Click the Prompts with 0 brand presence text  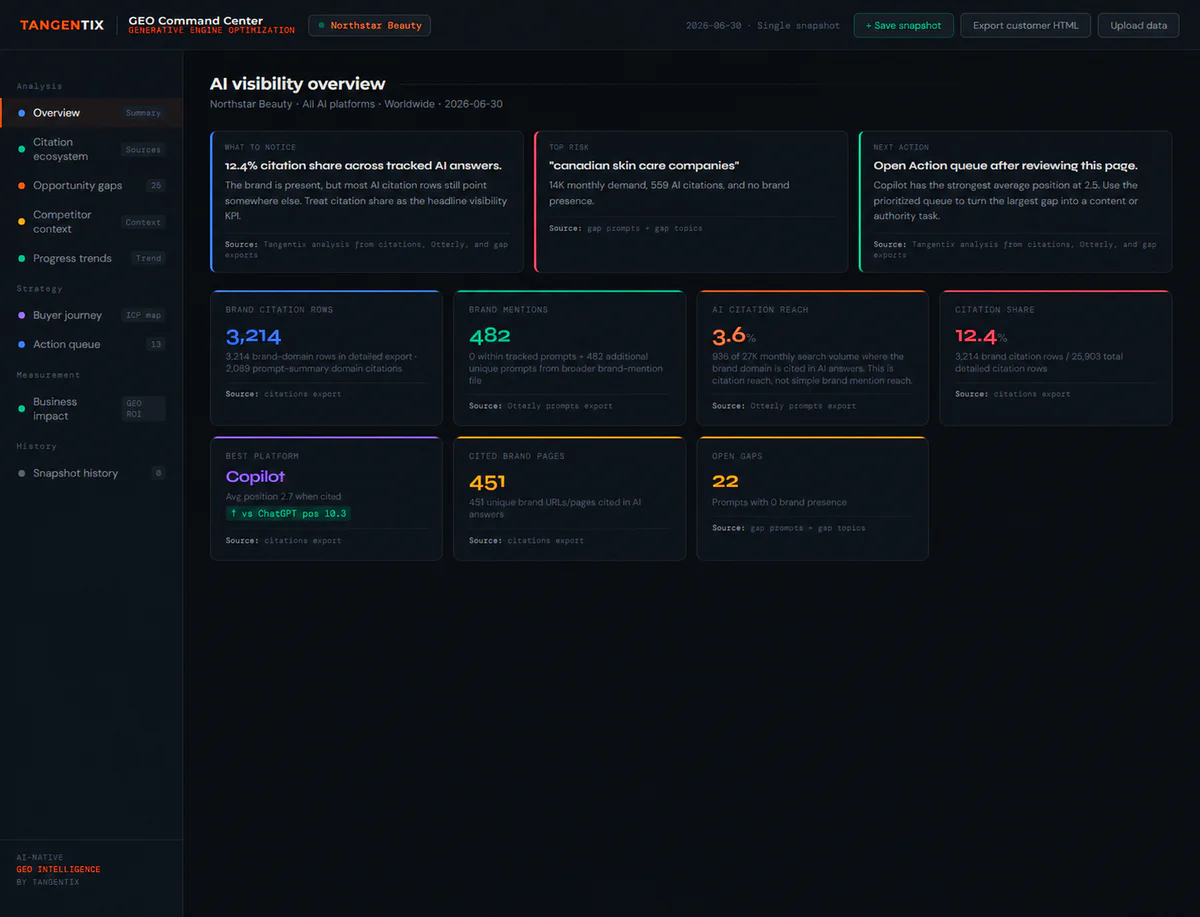(x=779, y=502)
